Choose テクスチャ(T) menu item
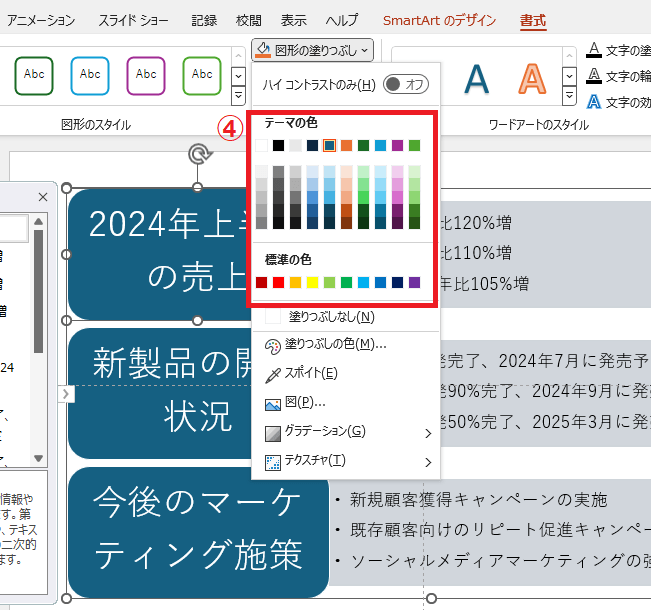The width and height of the screenshot is (651, 610). (x=345, y=462)
